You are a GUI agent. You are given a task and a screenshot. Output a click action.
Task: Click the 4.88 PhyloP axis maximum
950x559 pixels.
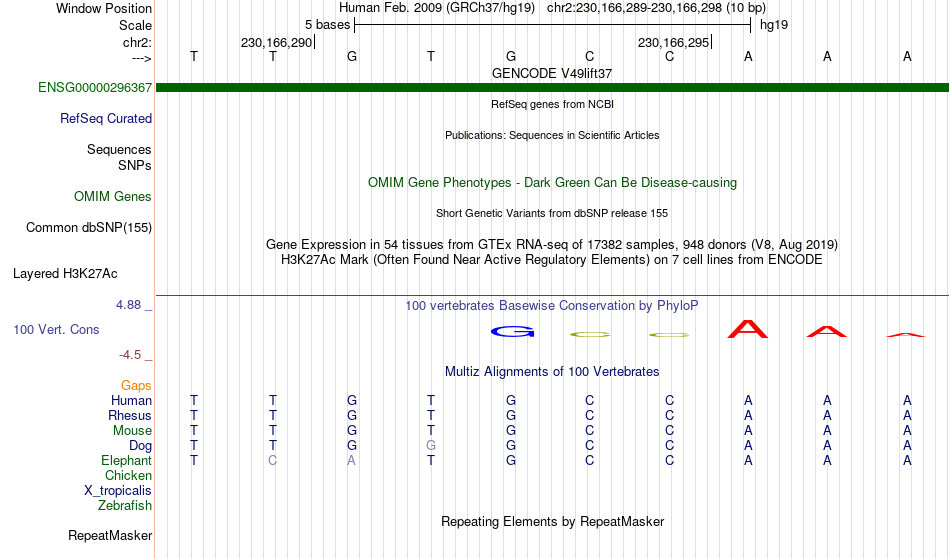[128, 305]
